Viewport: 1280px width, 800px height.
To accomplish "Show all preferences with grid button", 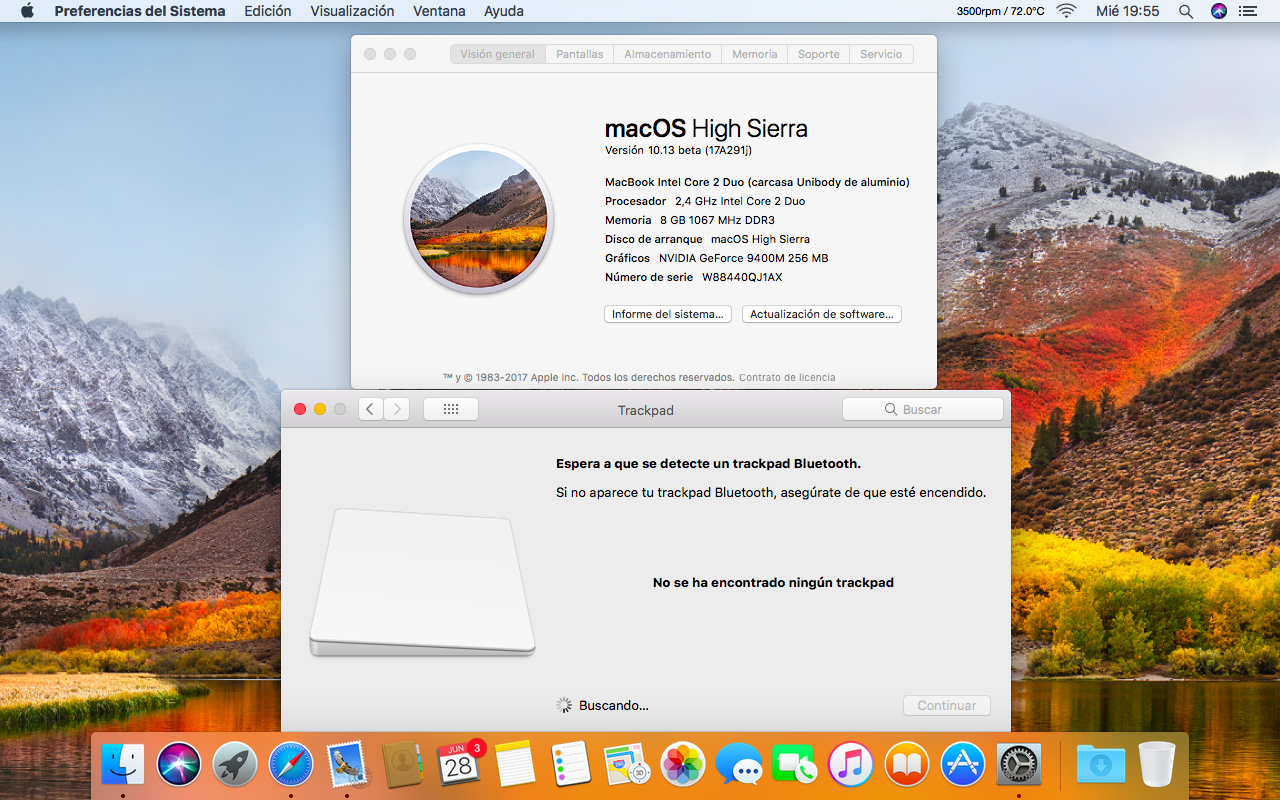I will pos(451,409).
